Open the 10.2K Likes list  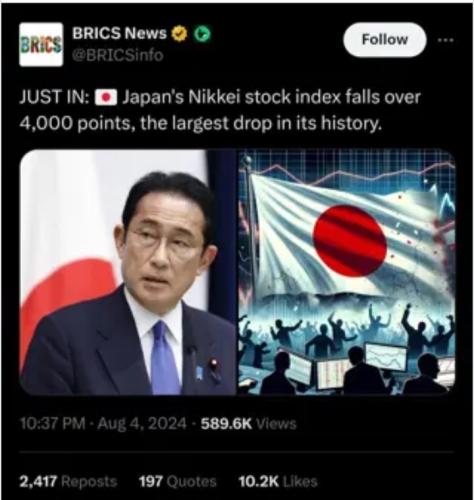[278, 481]
